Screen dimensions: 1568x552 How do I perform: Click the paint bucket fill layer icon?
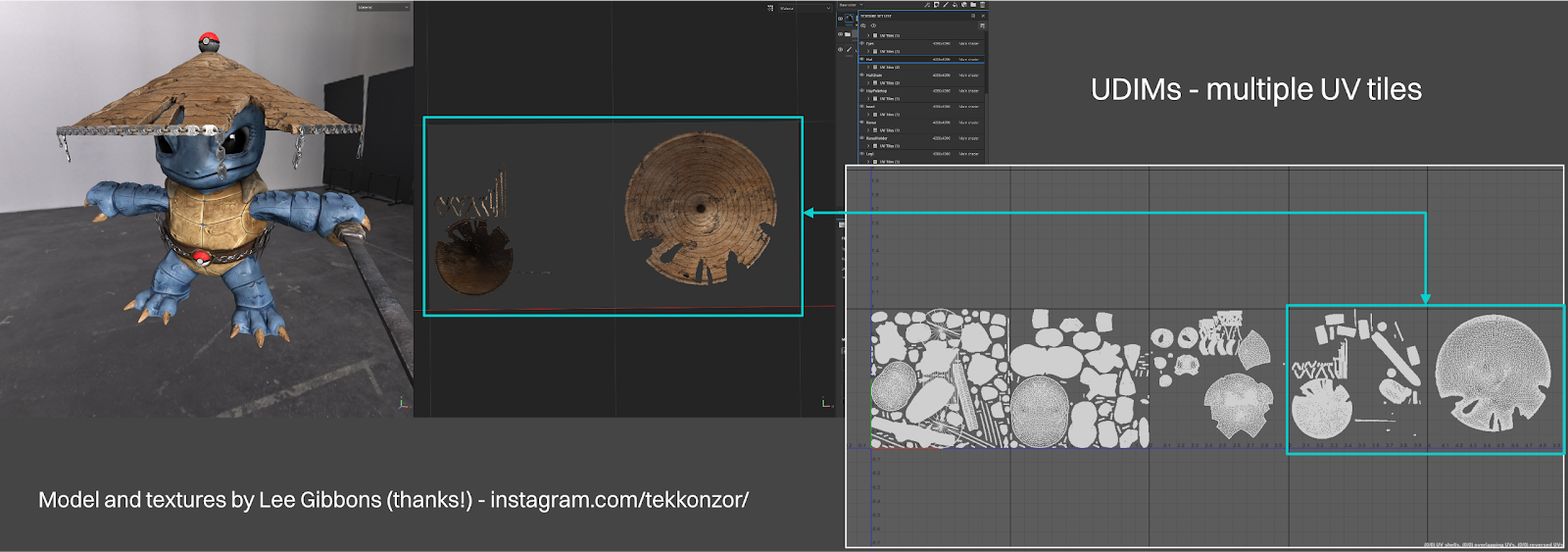pos(955,5)
